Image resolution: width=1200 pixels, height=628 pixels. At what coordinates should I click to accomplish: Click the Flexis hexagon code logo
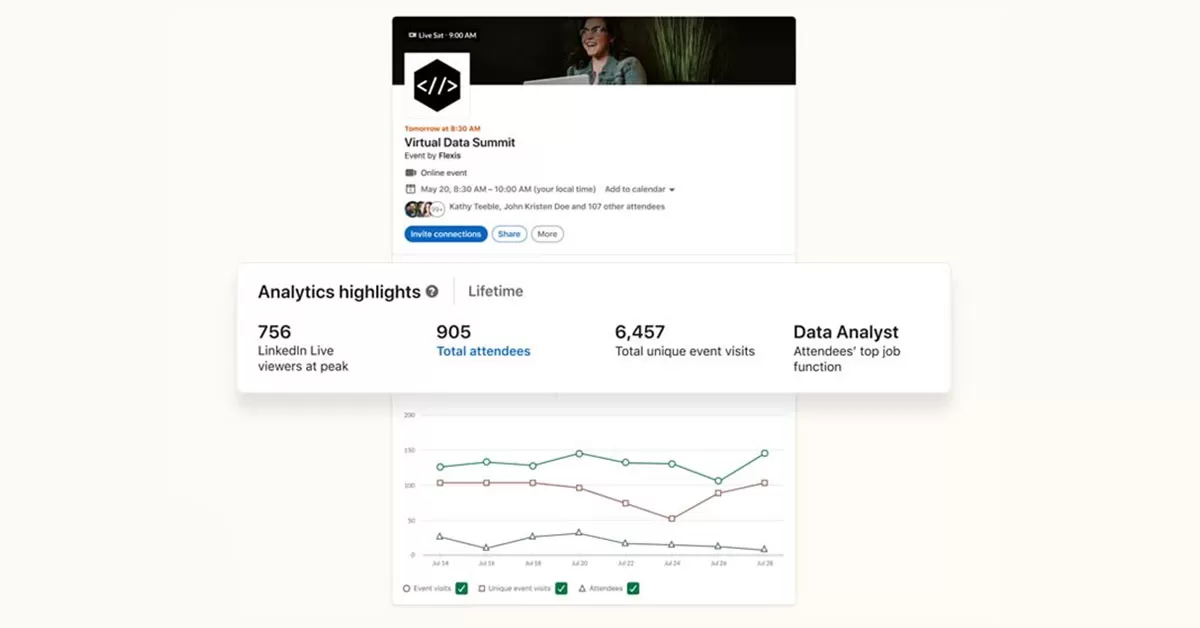pos(437,86)
